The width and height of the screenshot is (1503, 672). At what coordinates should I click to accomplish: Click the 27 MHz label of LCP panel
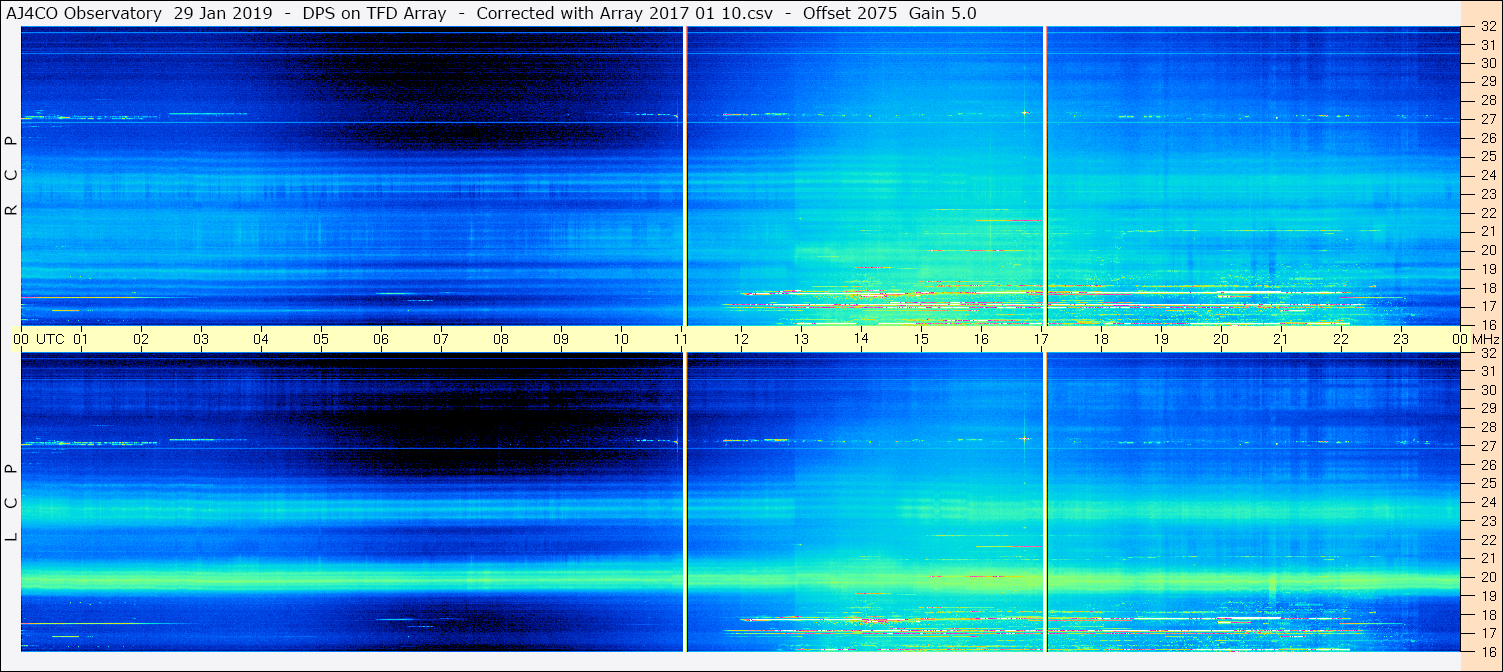click(1488, 446)
